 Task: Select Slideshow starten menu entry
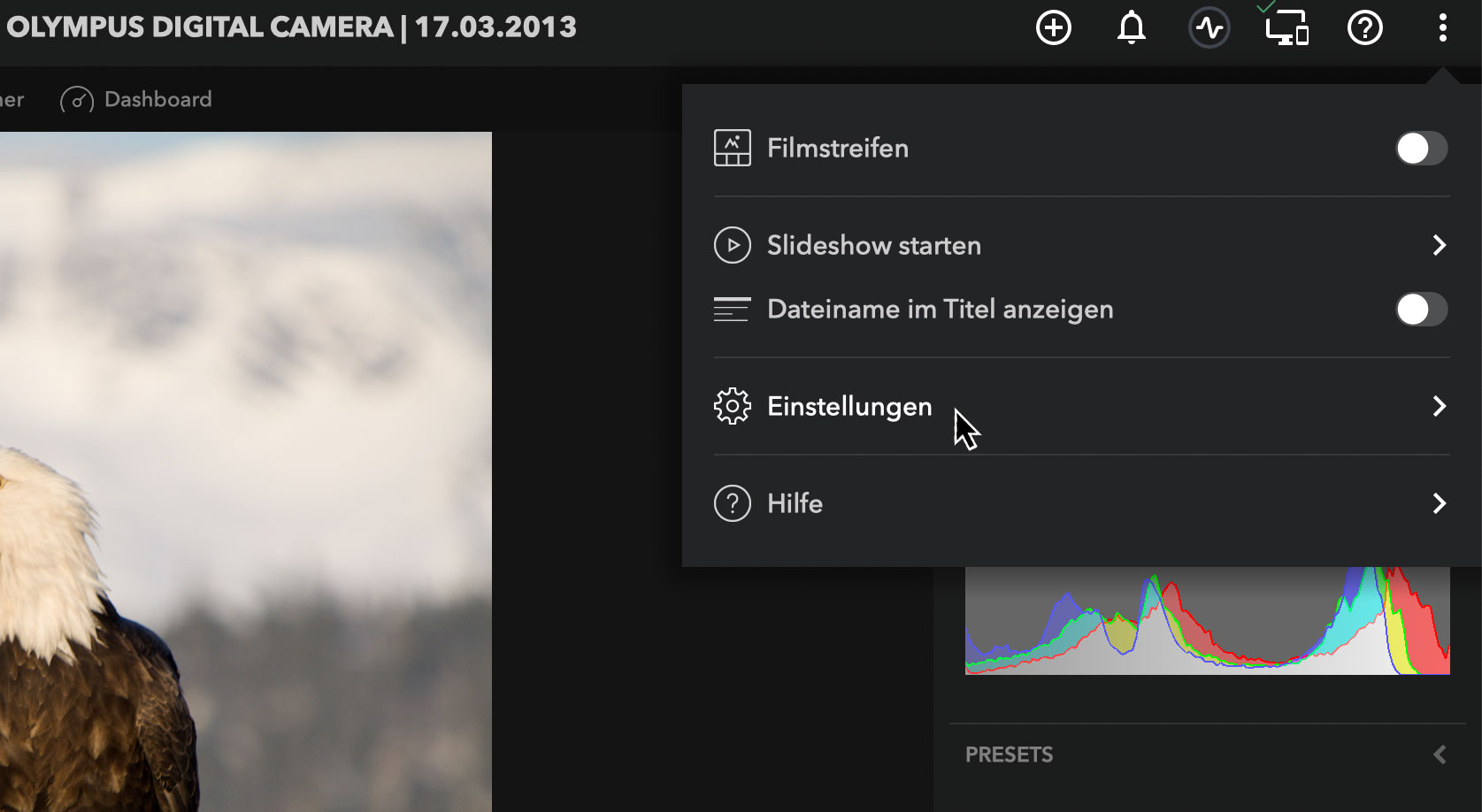1081,245
